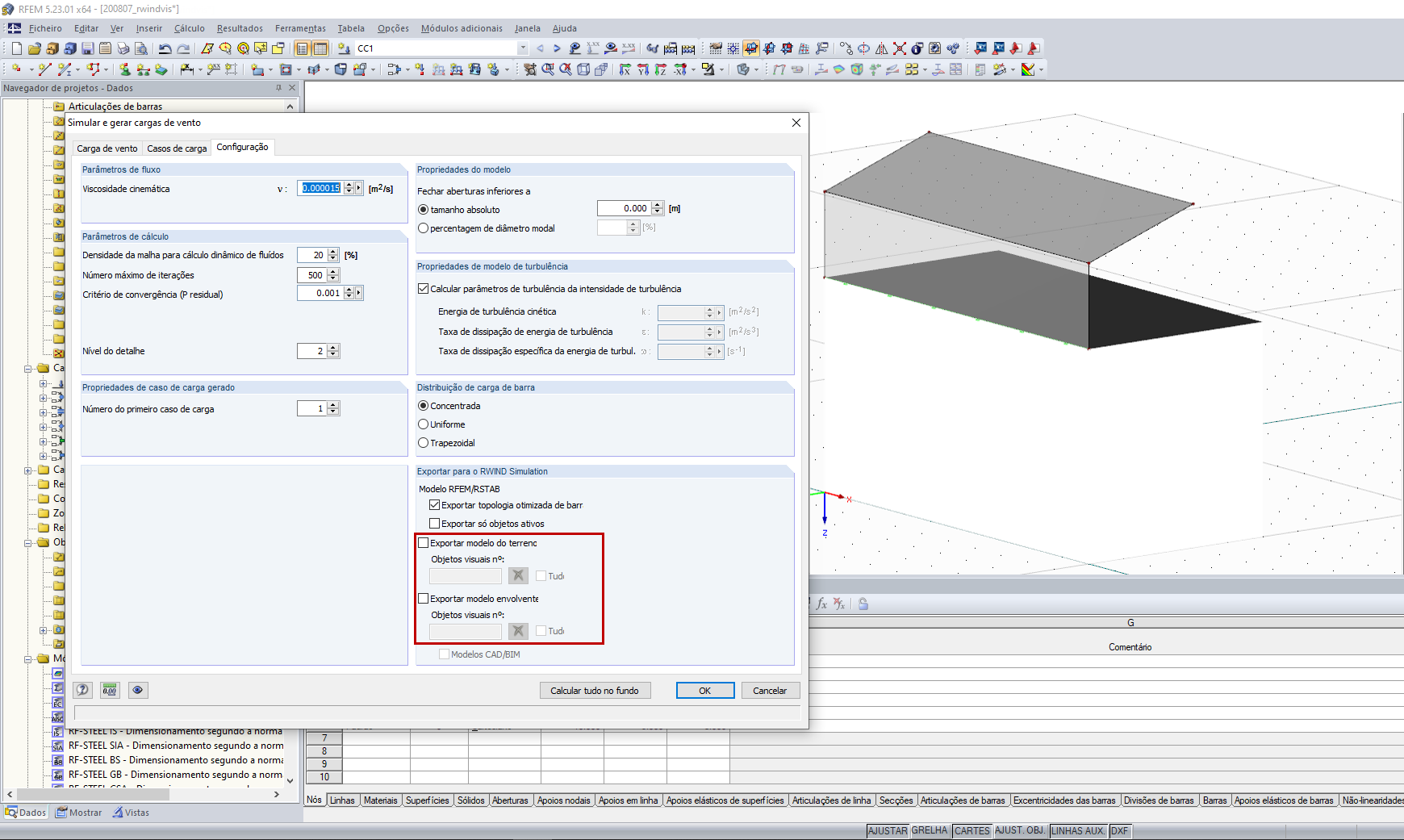The width and height of the screenshot is (1404, 840).
Task: Open a model with the folder icon
Action: point(34,48)
